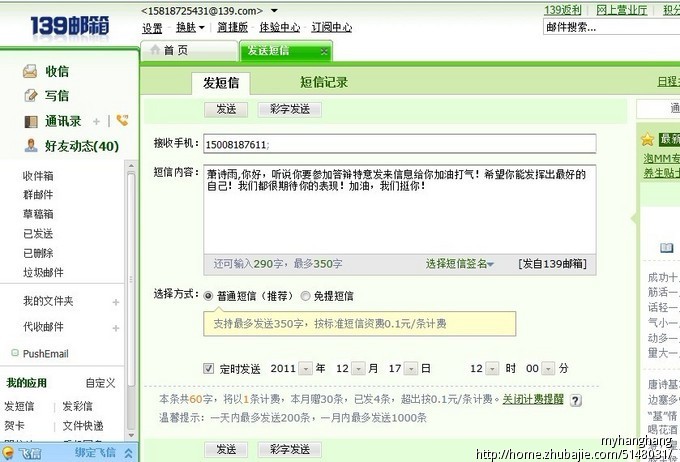Click the bottom 发送 button
680x462 pixels.
[x=226, y=449]
